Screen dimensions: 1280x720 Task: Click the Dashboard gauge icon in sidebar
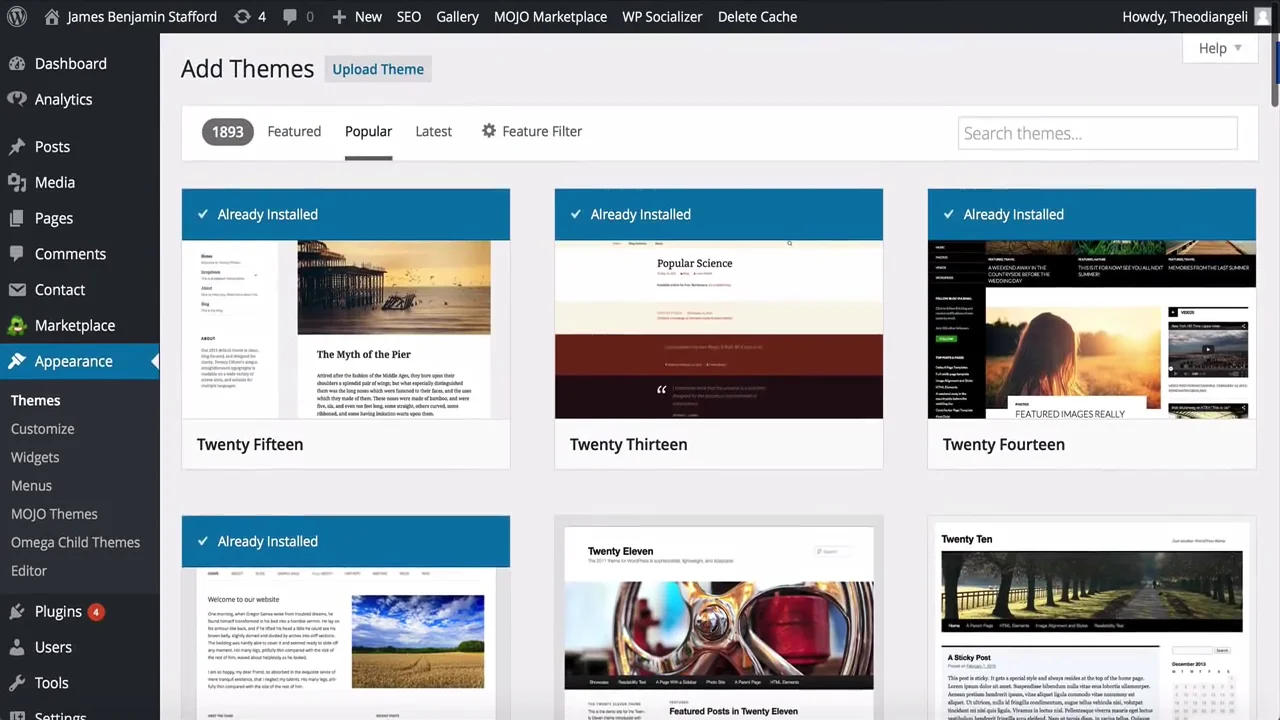coord(17,63)
